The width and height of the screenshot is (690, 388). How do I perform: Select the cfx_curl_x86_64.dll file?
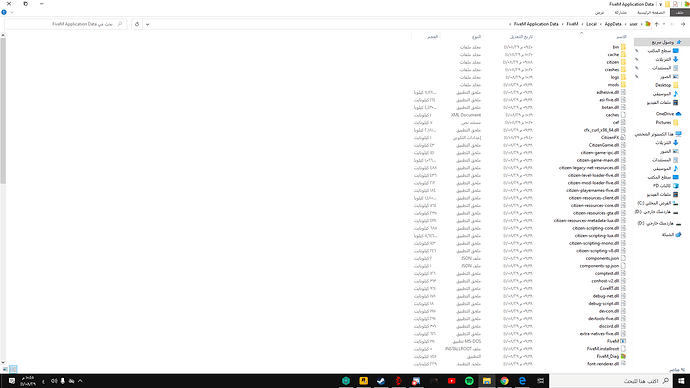coord(605,130)
